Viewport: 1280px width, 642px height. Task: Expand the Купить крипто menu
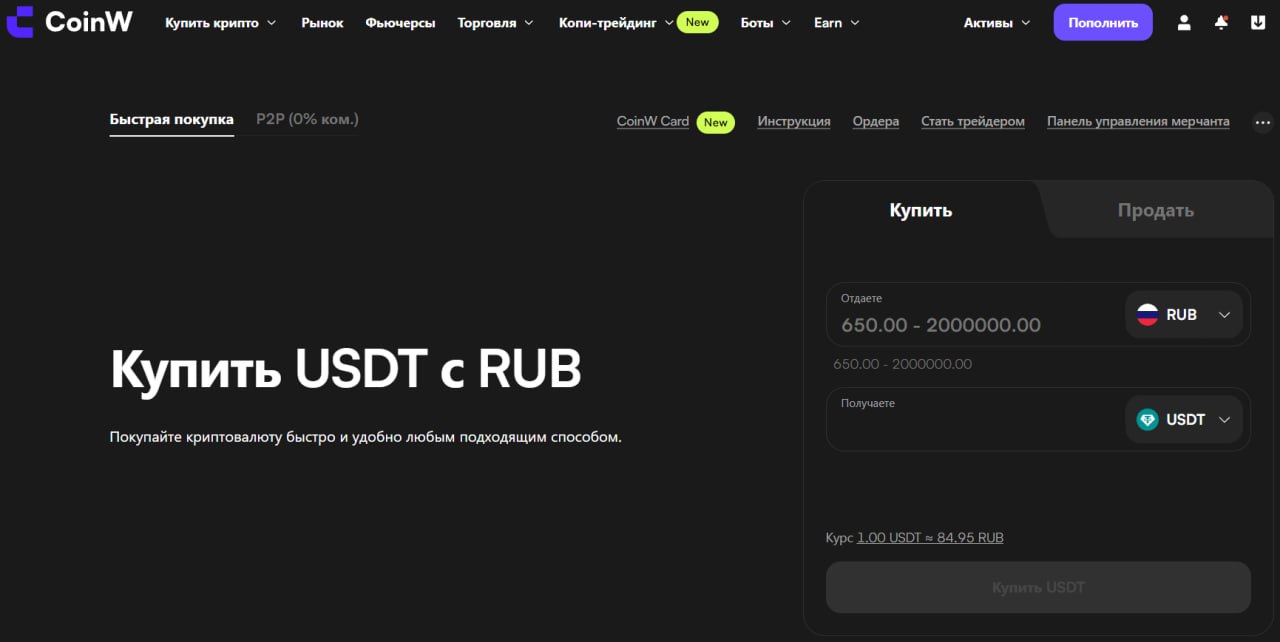pyautogui.click(x=221, y=22)
